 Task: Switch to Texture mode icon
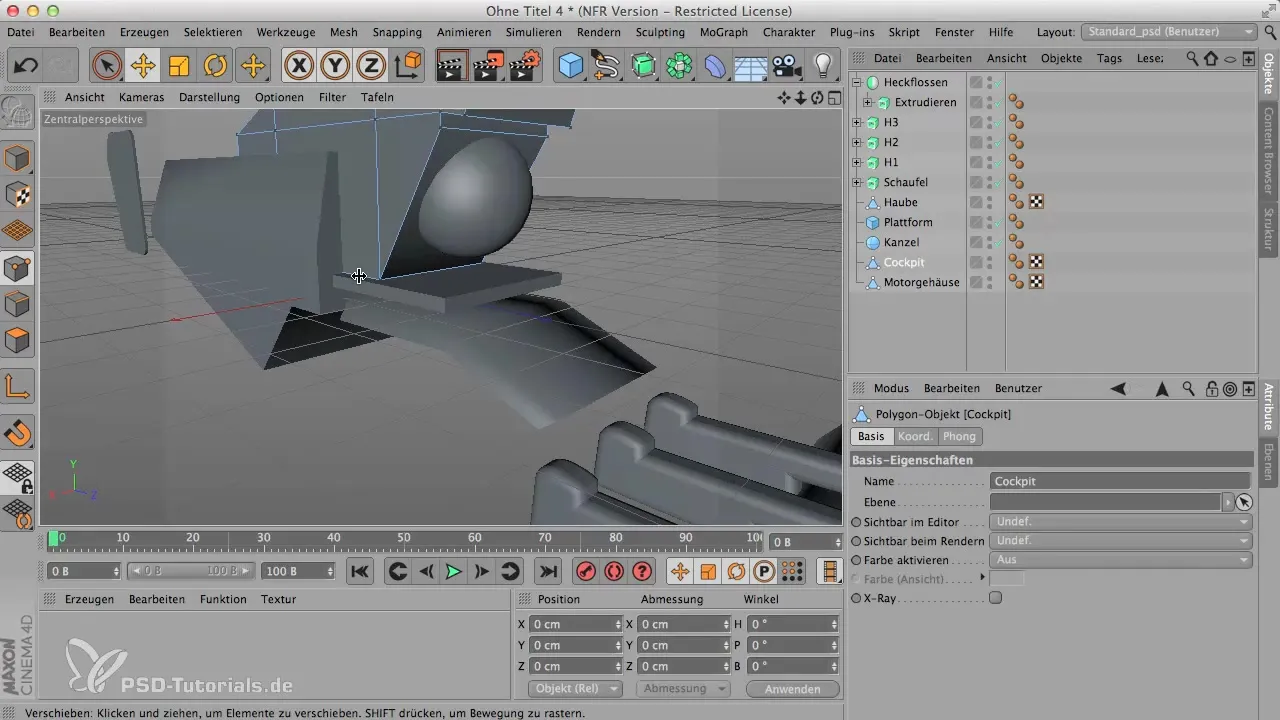(18, 195)
